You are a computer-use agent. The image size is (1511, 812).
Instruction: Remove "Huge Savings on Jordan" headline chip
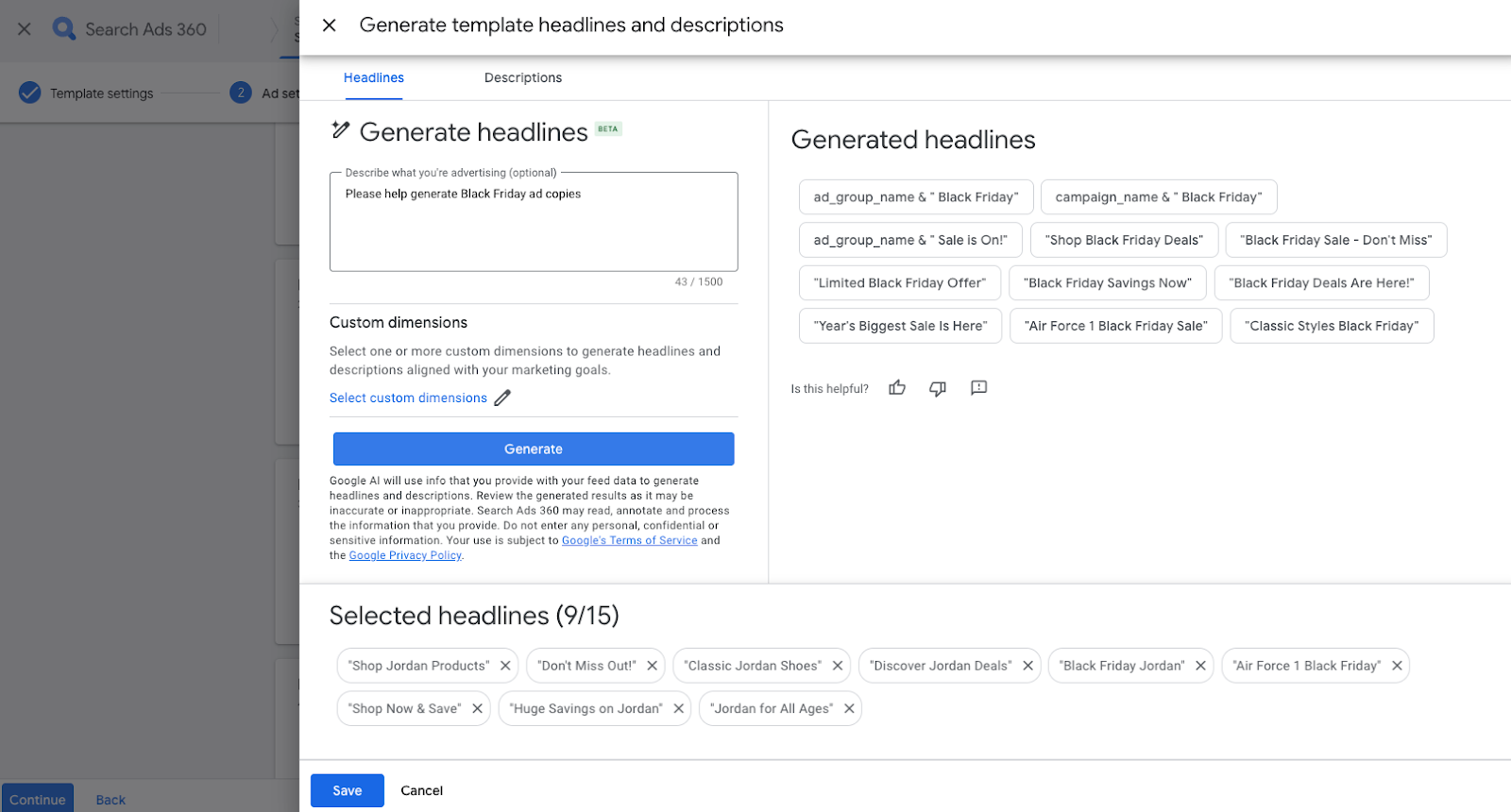coord(678,709)
